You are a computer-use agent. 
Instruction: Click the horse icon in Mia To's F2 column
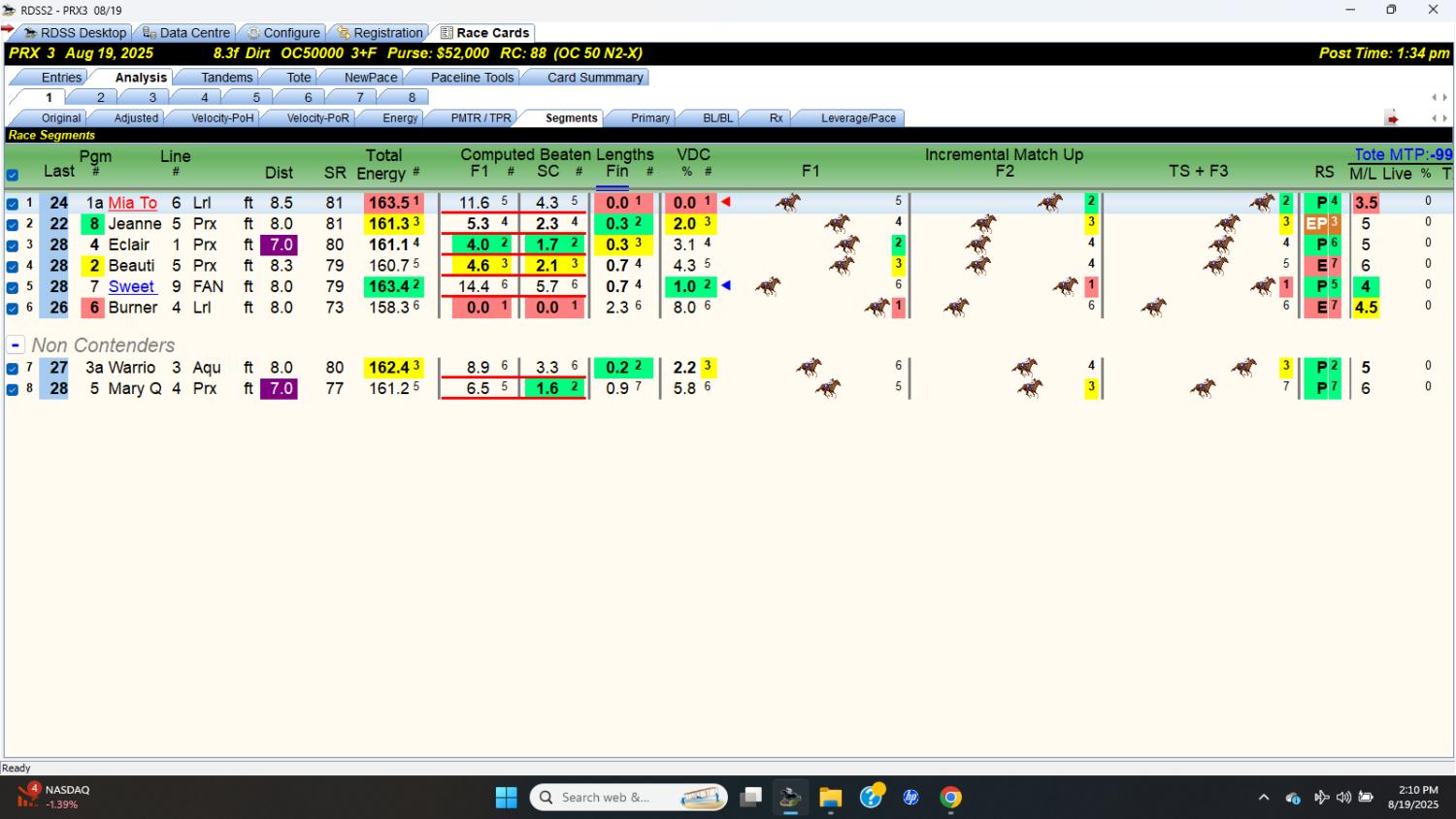click(1050, 202)
